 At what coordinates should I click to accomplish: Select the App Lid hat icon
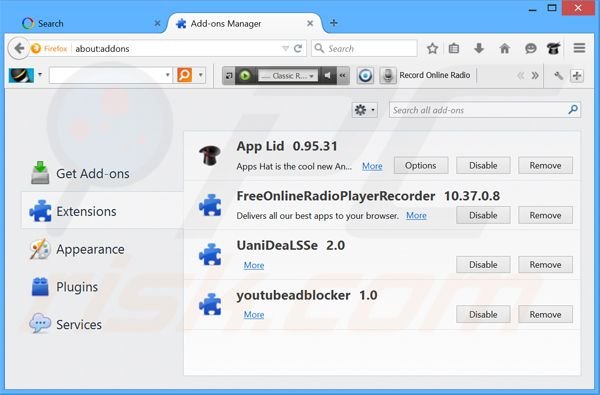tap(210, 155)
